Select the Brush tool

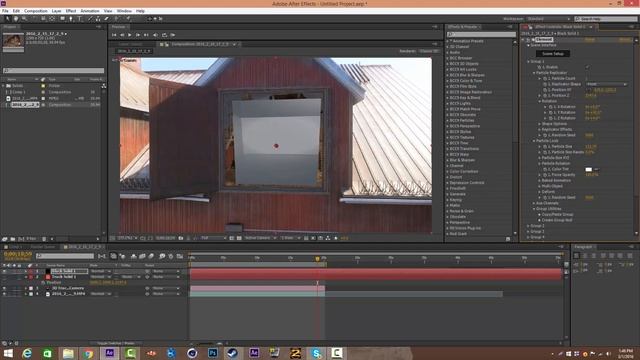(89, 19)
